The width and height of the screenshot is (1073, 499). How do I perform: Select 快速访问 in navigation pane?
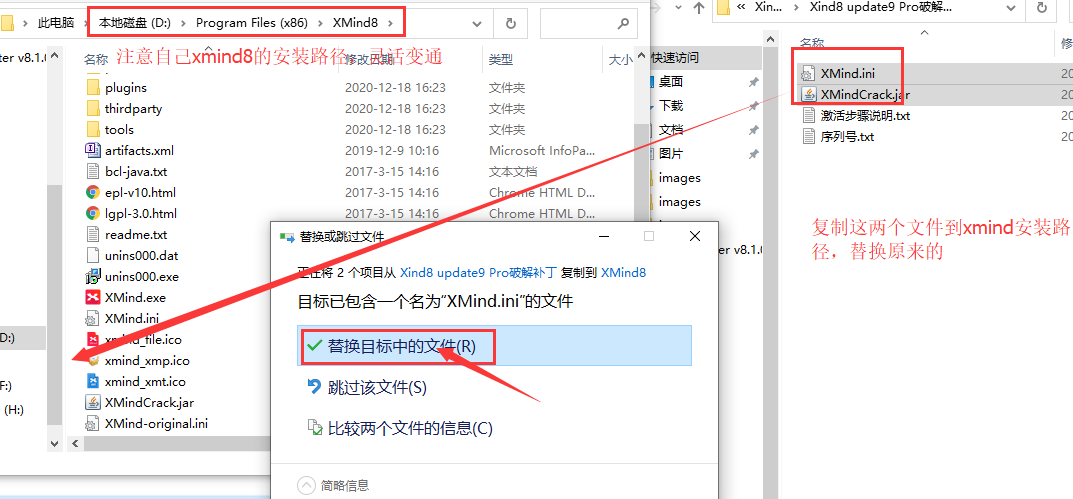tap(675, 57)
